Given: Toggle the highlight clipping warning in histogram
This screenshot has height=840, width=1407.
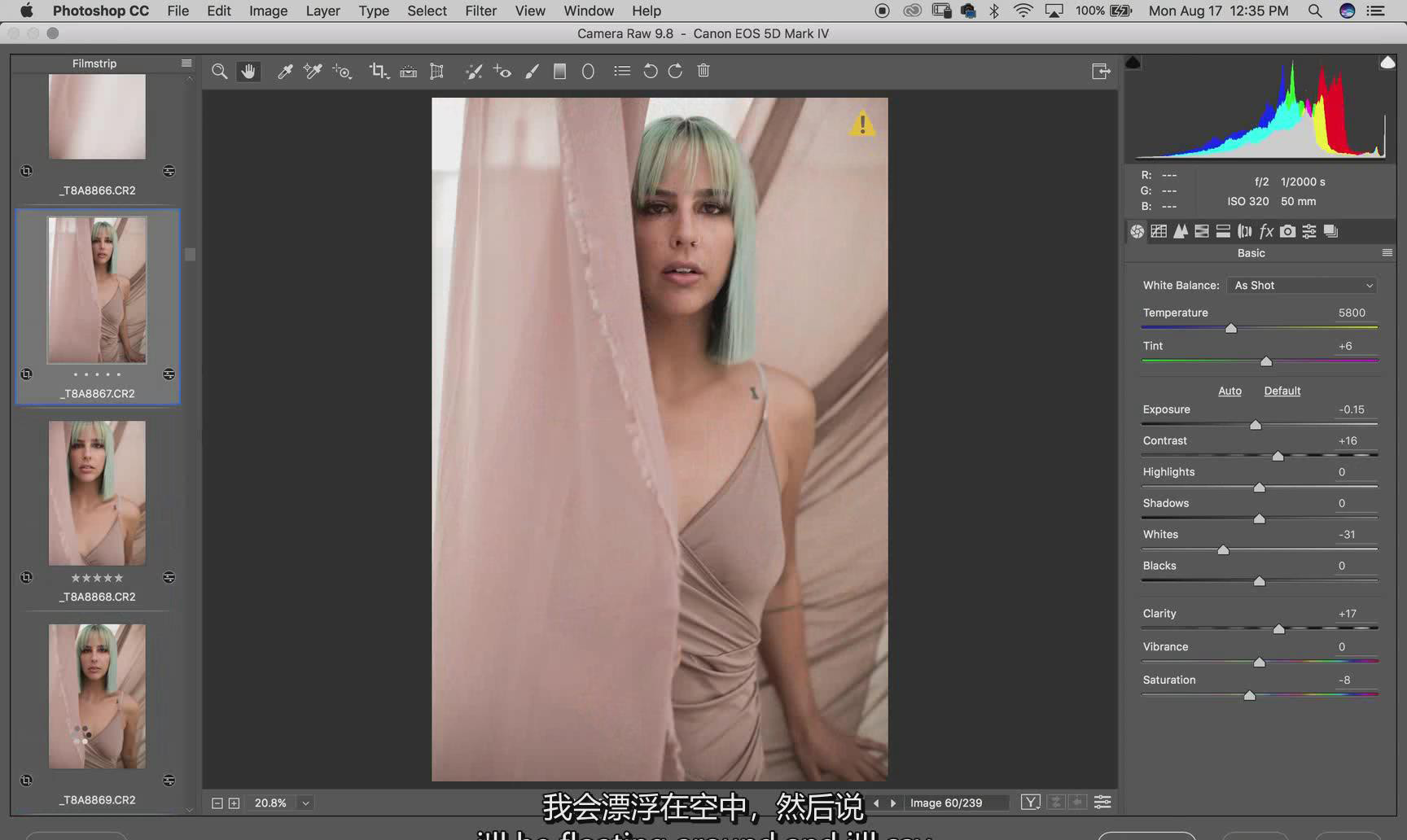Looking at the screenshot, I should 1387,63.
